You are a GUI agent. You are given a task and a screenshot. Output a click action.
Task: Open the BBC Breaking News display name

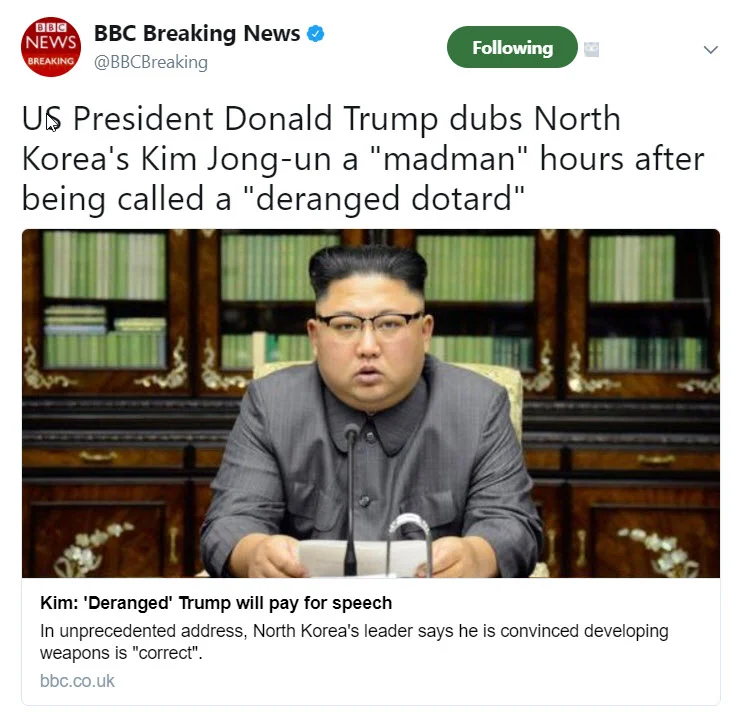tap(197, 34)
